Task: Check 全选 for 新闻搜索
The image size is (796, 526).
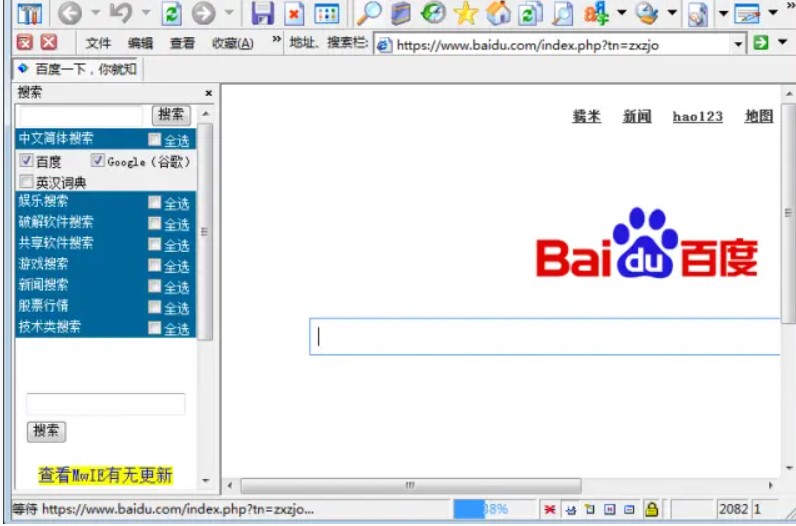Action: (x=154, y=286)
